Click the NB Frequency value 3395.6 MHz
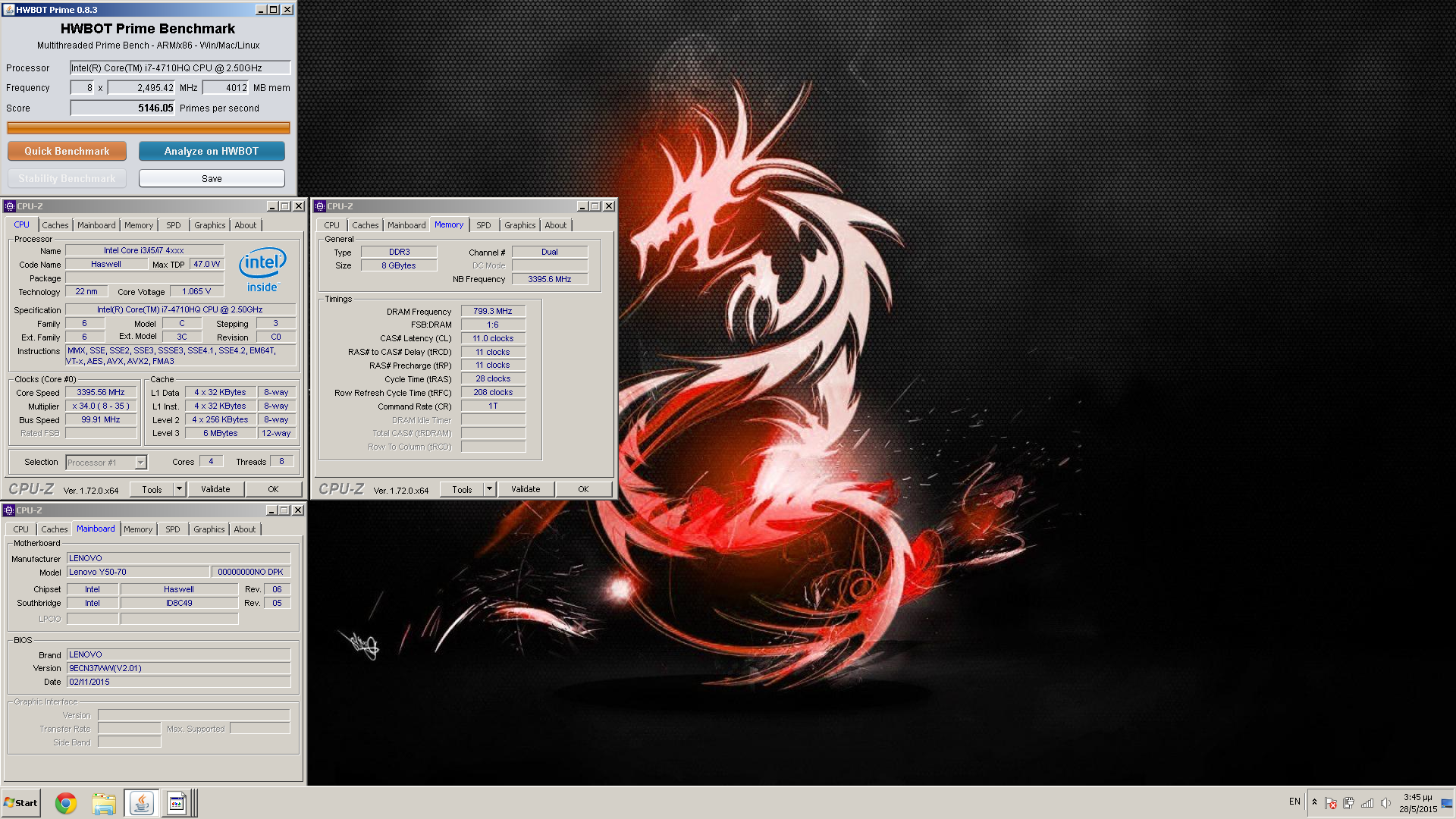The height and width of the screenshot is (819, 1456). click(550, 279)
